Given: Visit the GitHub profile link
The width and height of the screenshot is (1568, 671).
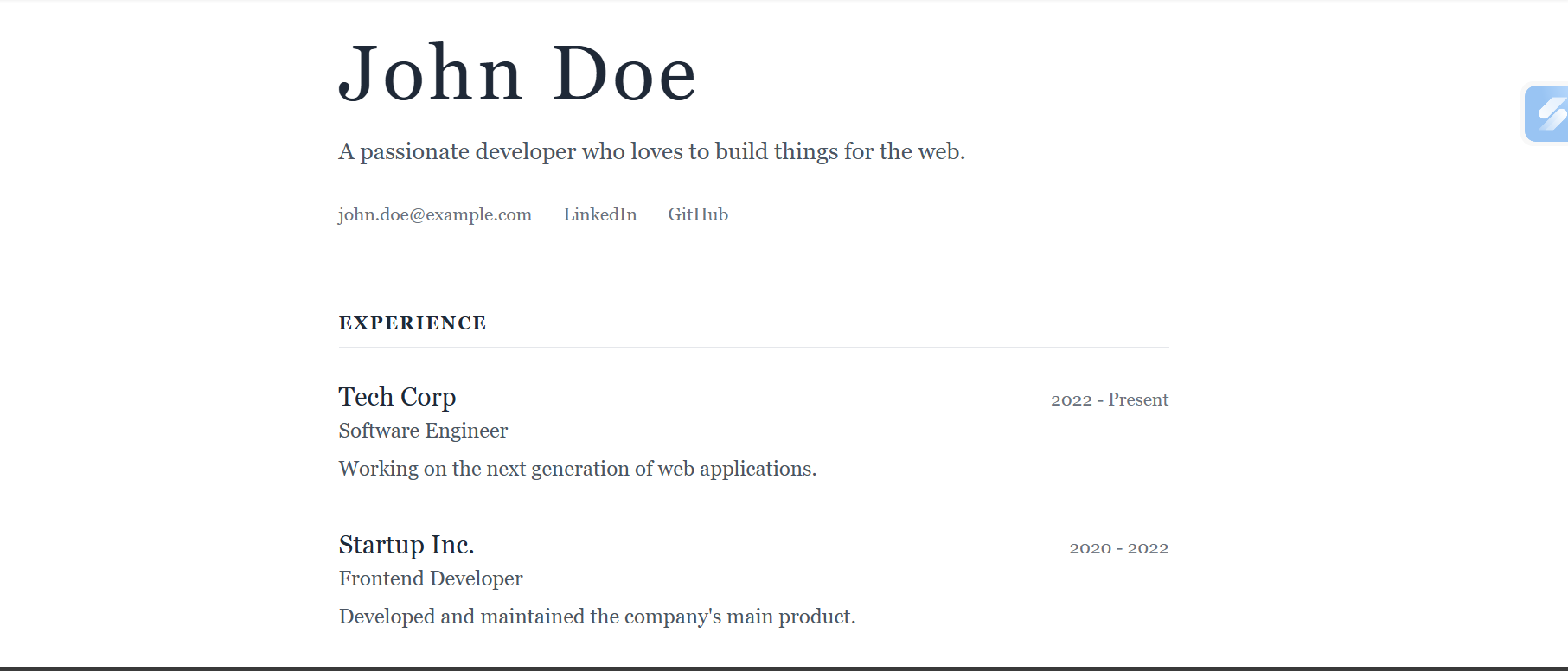Looking at the screenshot, I should click(697, 214).
